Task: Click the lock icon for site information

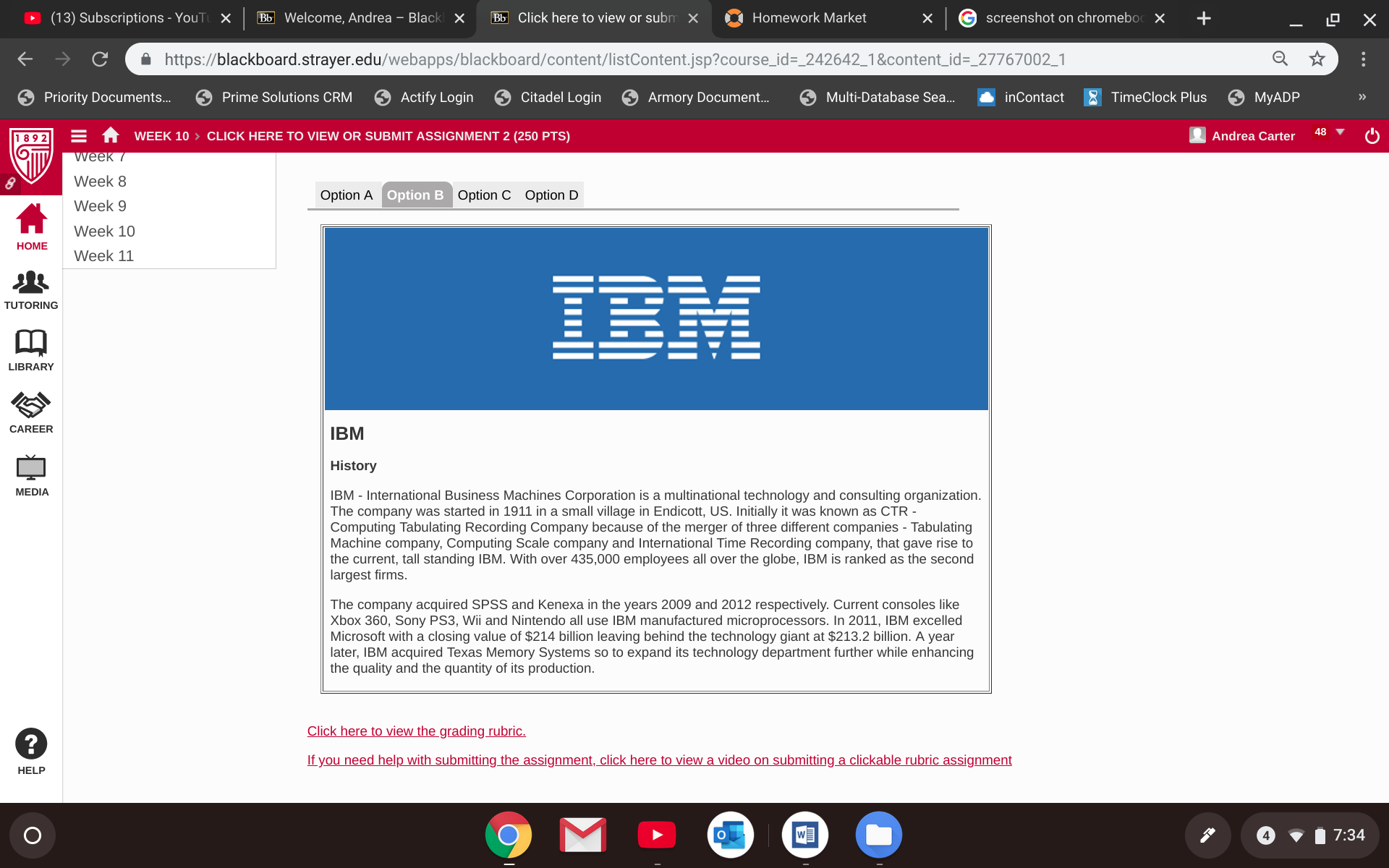Action: tap(146, 59)
